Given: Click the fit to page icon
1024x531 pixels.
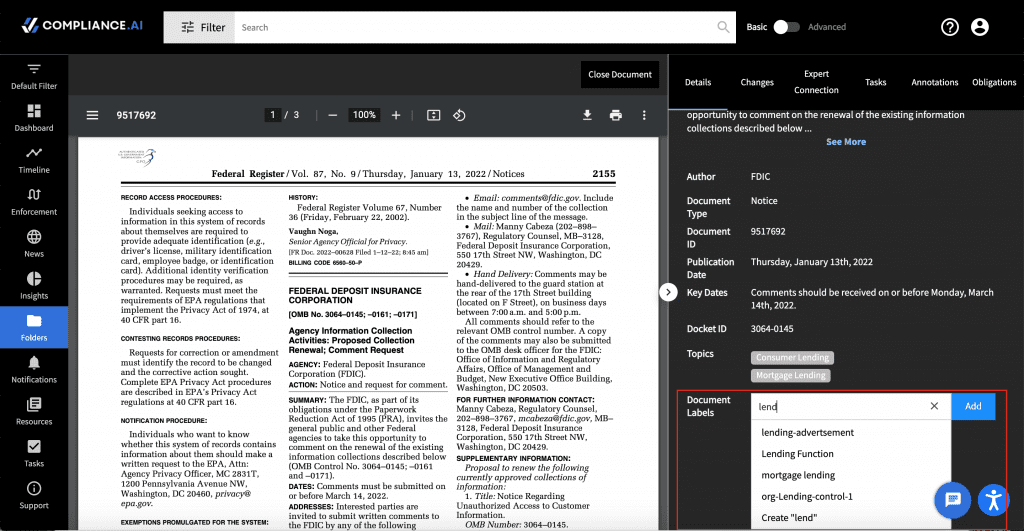Looking at the screenshot, I should 434,115.
